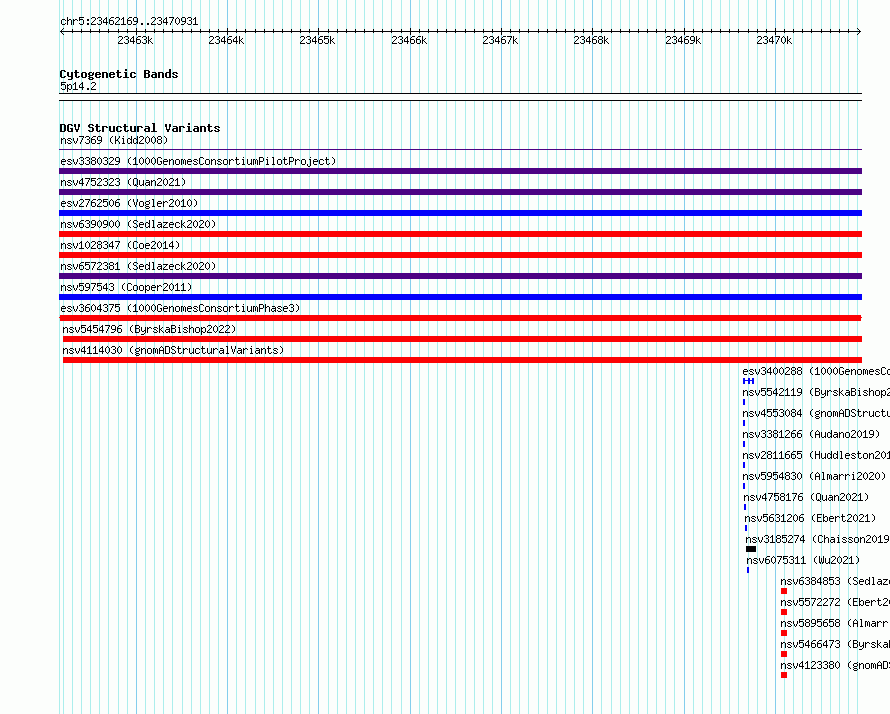Click the nsv5954830 (Almarri2020) label
Image resolution: width=890 pixels, height=714 pixels.
click(x=815, y=476)
